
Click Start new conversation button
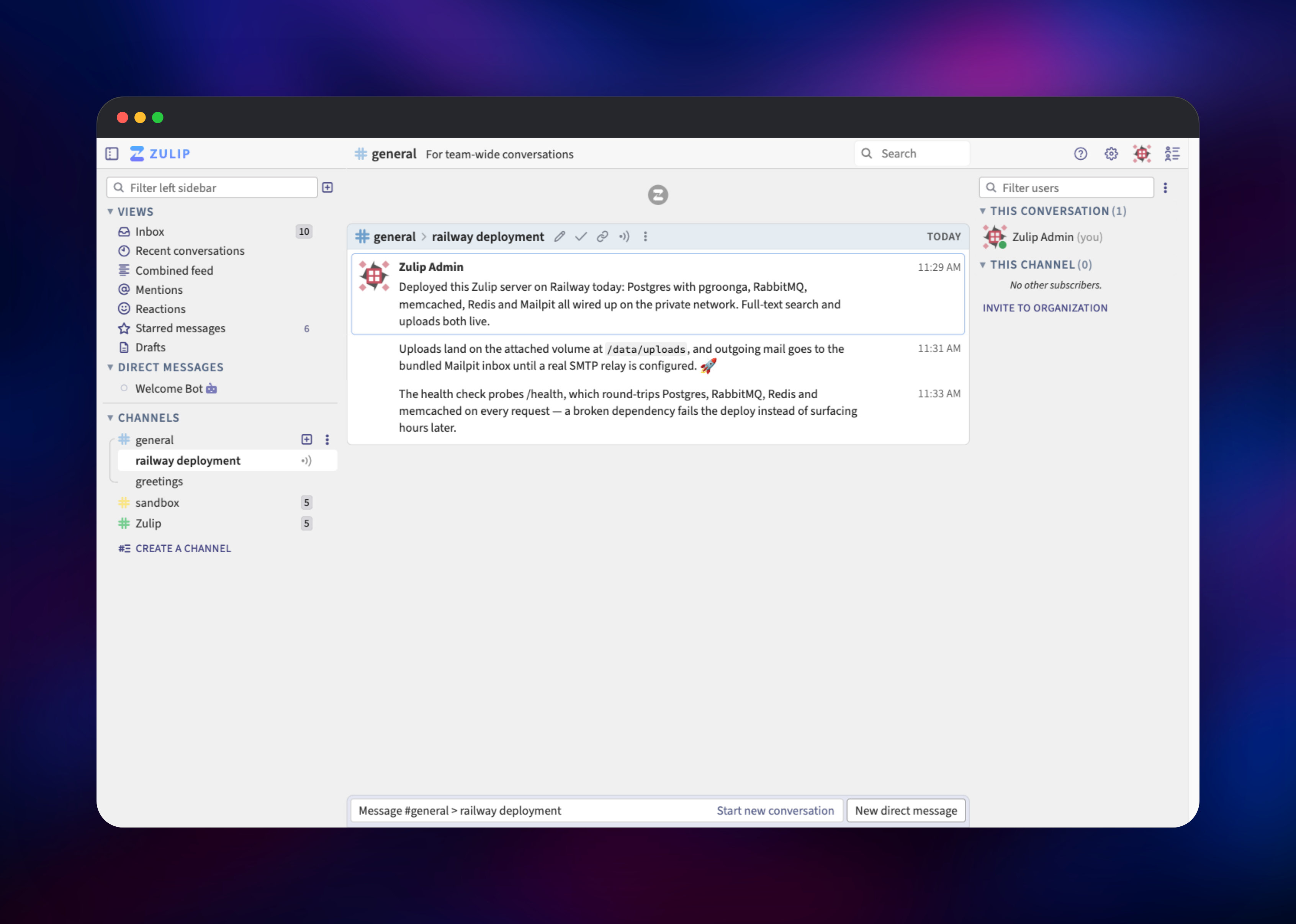pos(776,811)
